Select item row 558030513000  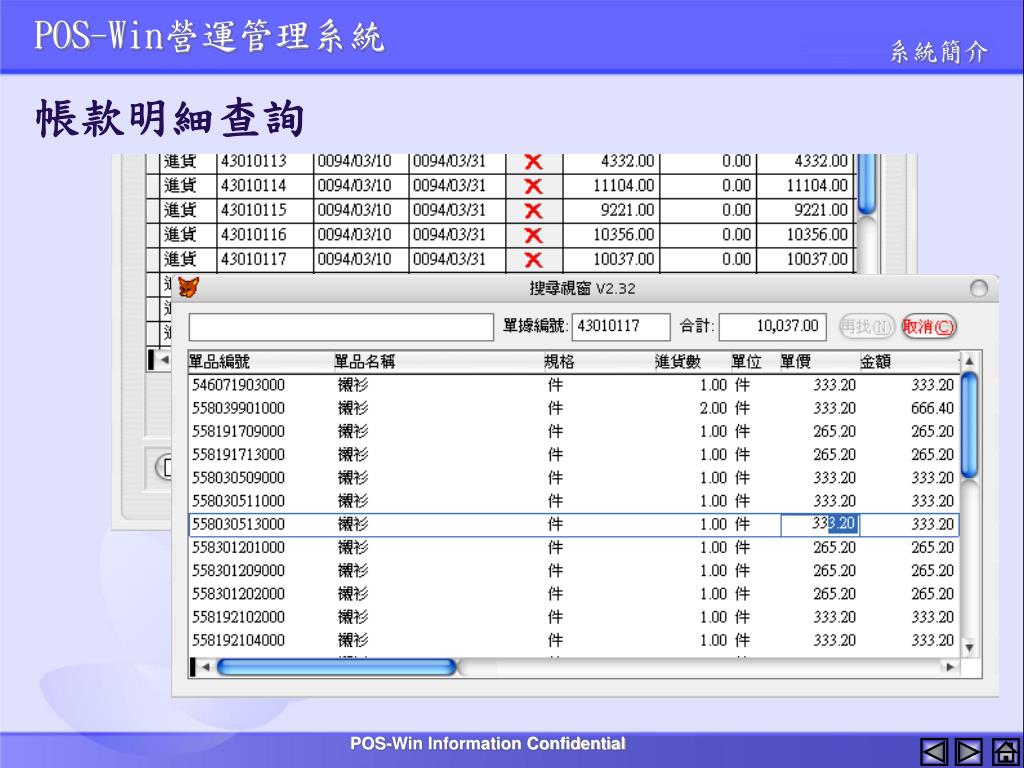[x=574, y=524]
